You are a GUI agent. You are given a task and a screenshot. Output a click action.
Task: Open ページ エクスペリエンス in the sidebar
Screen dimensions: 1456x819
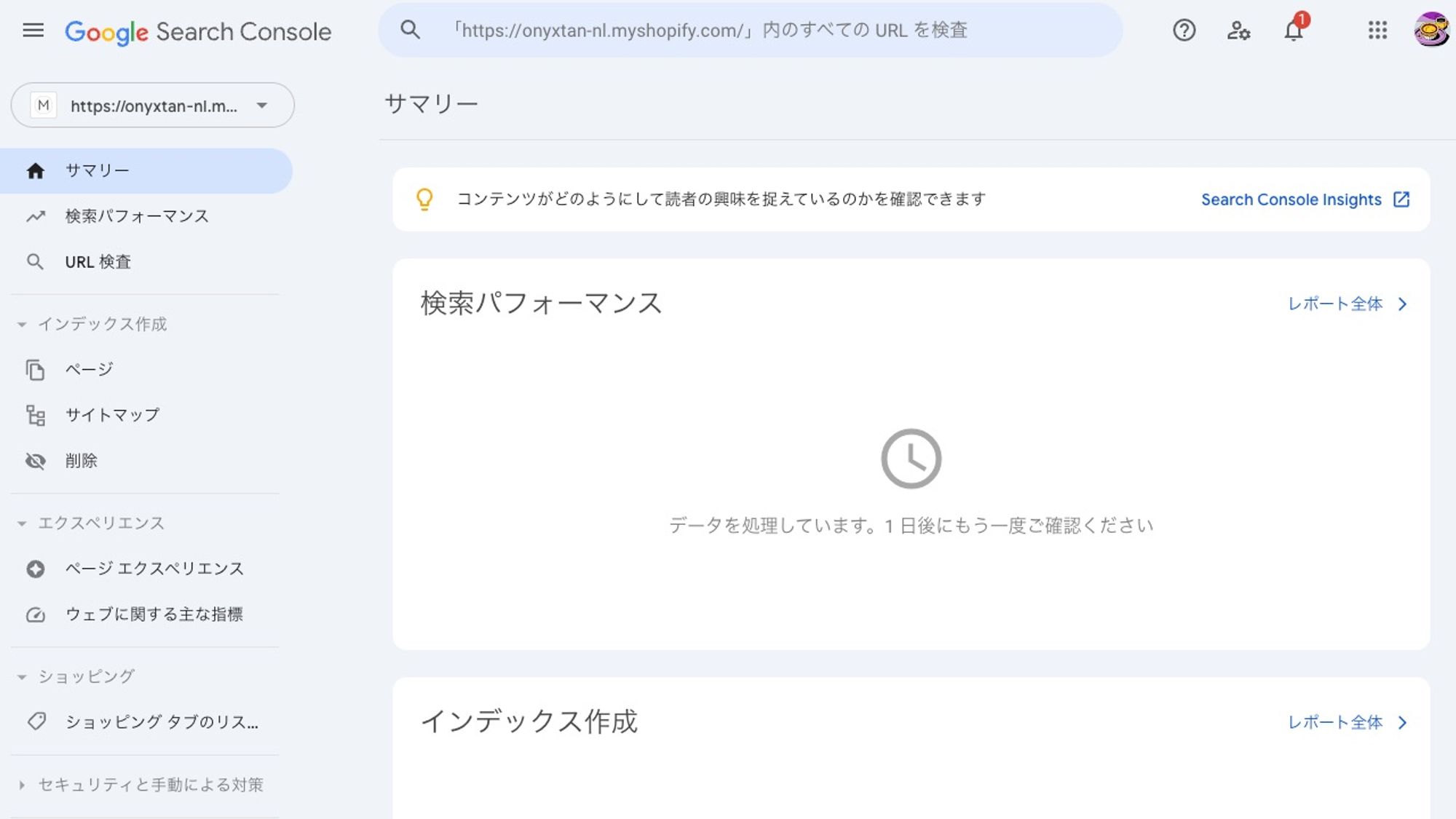coord(154,569)
